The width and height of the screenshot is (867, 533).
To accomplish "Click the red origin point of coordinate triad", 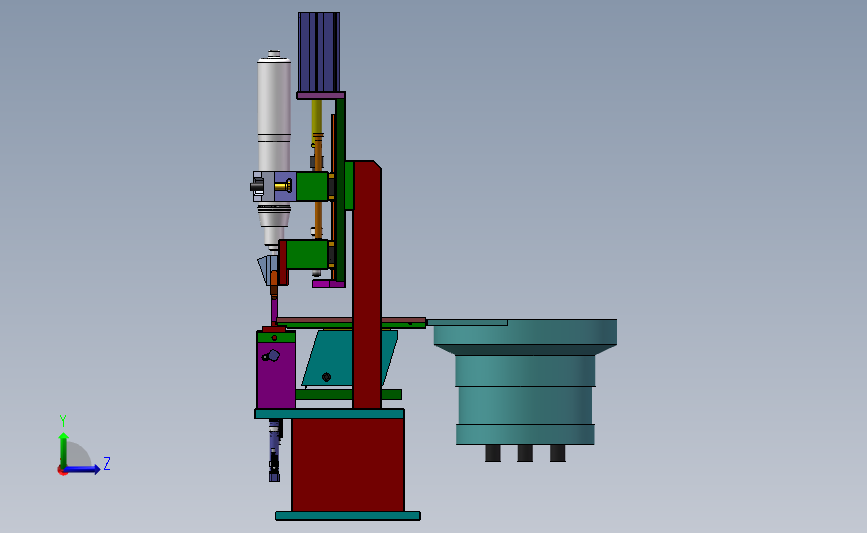I will (x=62, y=471).
